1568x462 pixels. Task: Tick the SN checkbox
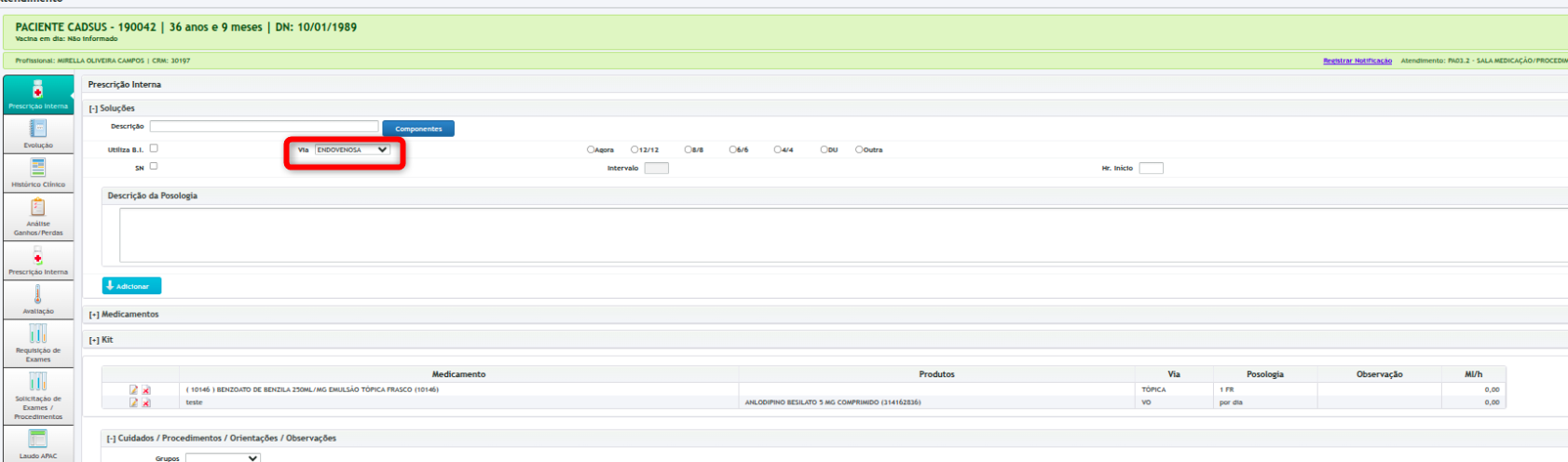pos(154,166)
